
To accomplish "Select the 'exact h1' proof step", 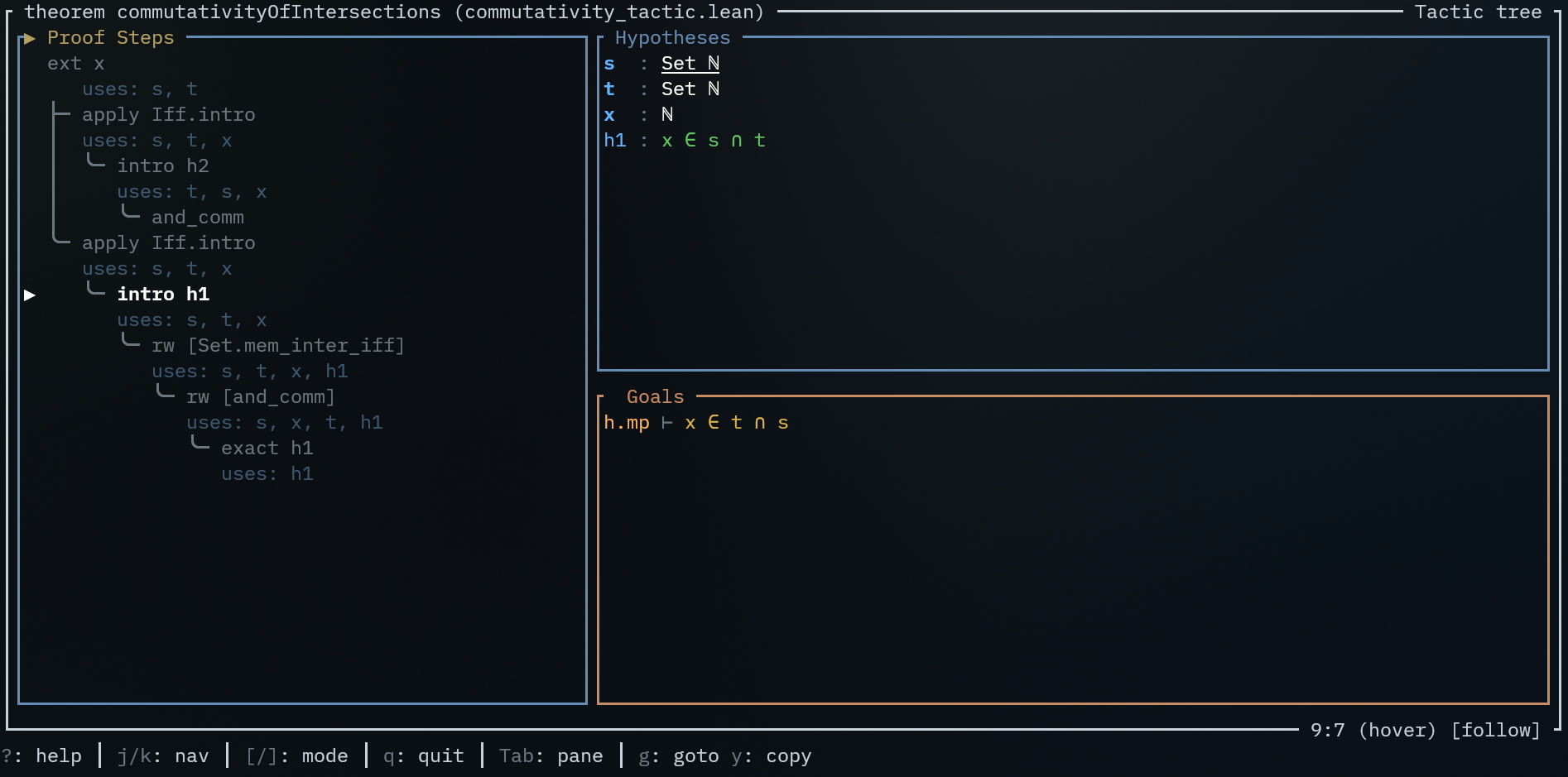I will coord(267,448).
